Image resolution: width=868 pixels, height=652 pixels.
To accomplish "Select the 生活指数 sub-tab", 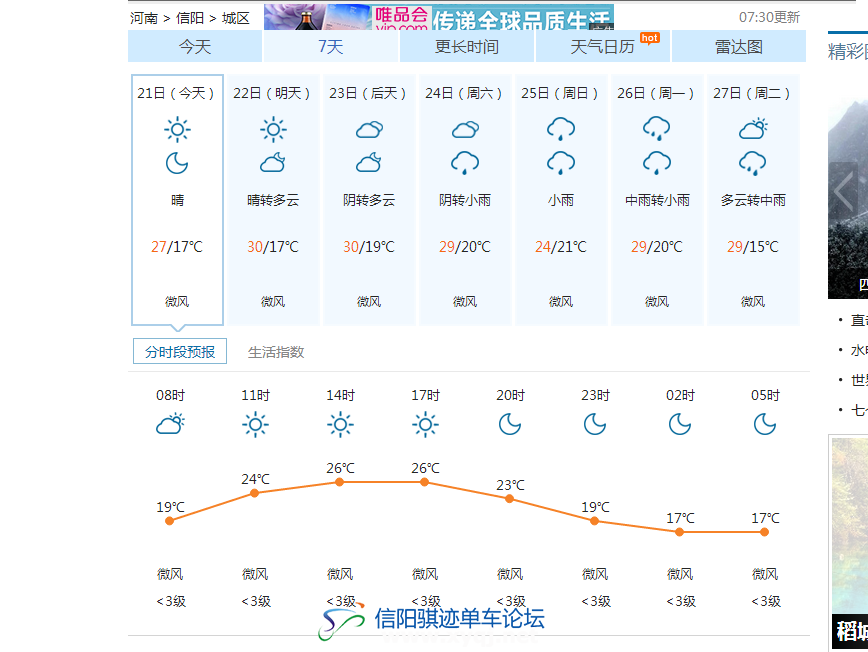I will [276, 352].
